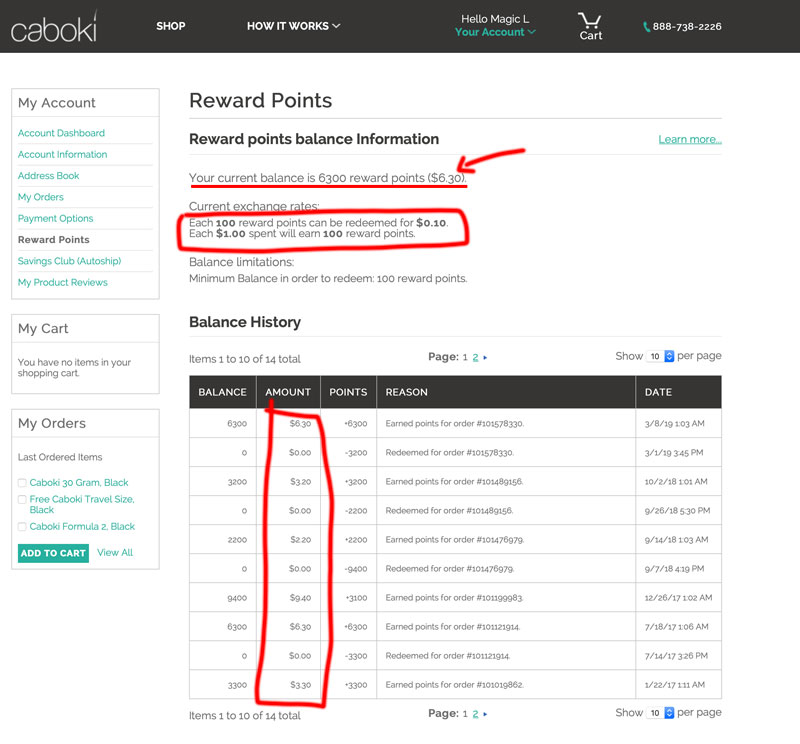Click the AMOUNT column header
Viewport: 800px width, 744px height.
pyautogui.click(x=288, y=392)
